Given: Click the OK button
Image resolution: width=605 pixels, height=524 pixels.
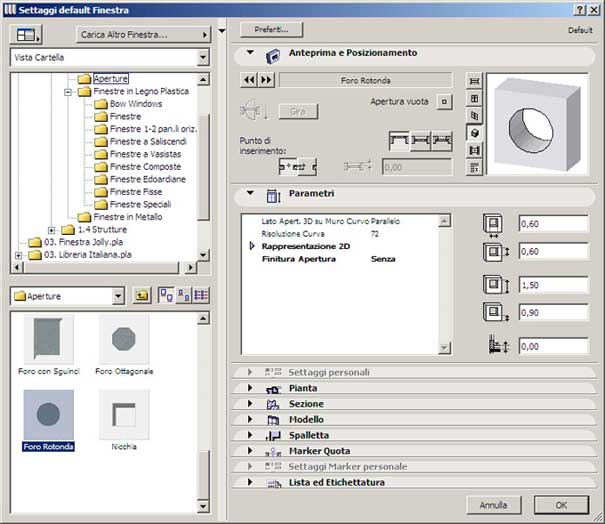Looking at the screenshot, I should [x=561, y=505].
